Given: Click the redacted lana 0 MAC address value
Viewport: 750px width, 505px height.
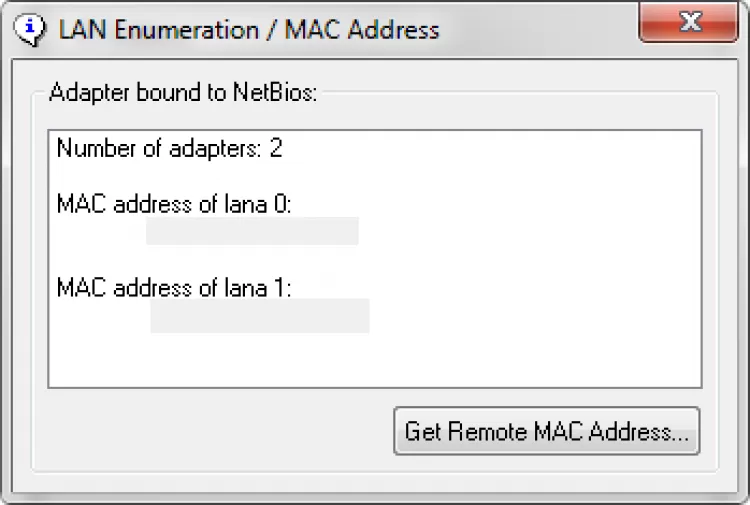Looking at the screenshot, I should click(x=252, y=231).
